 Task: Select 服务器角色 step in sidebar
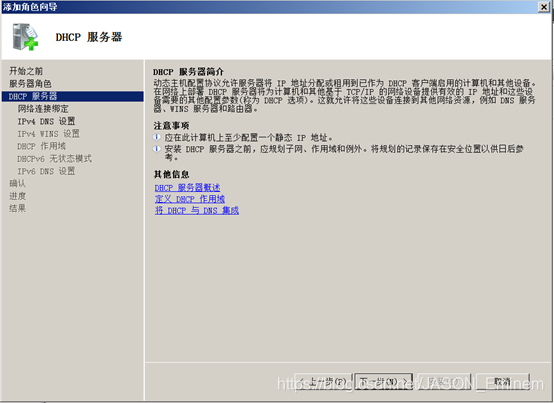point(30,84)
